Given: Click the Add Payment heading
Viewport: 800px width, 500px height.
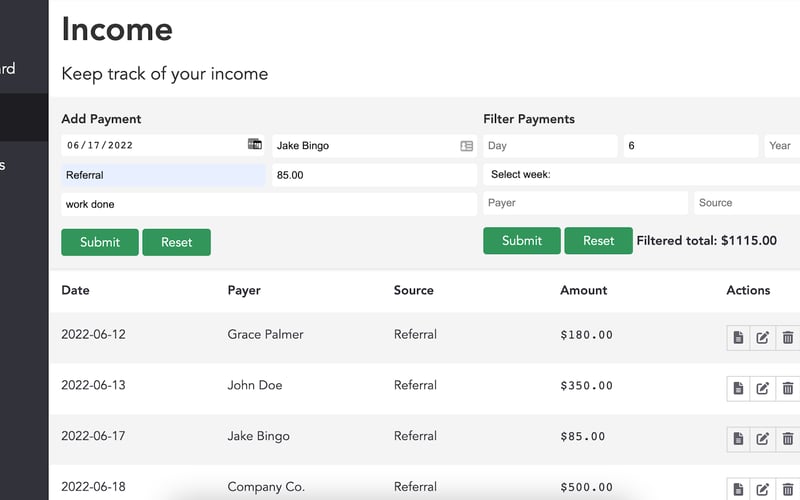Looking at the screenshot, I should [x=101, y=119].
